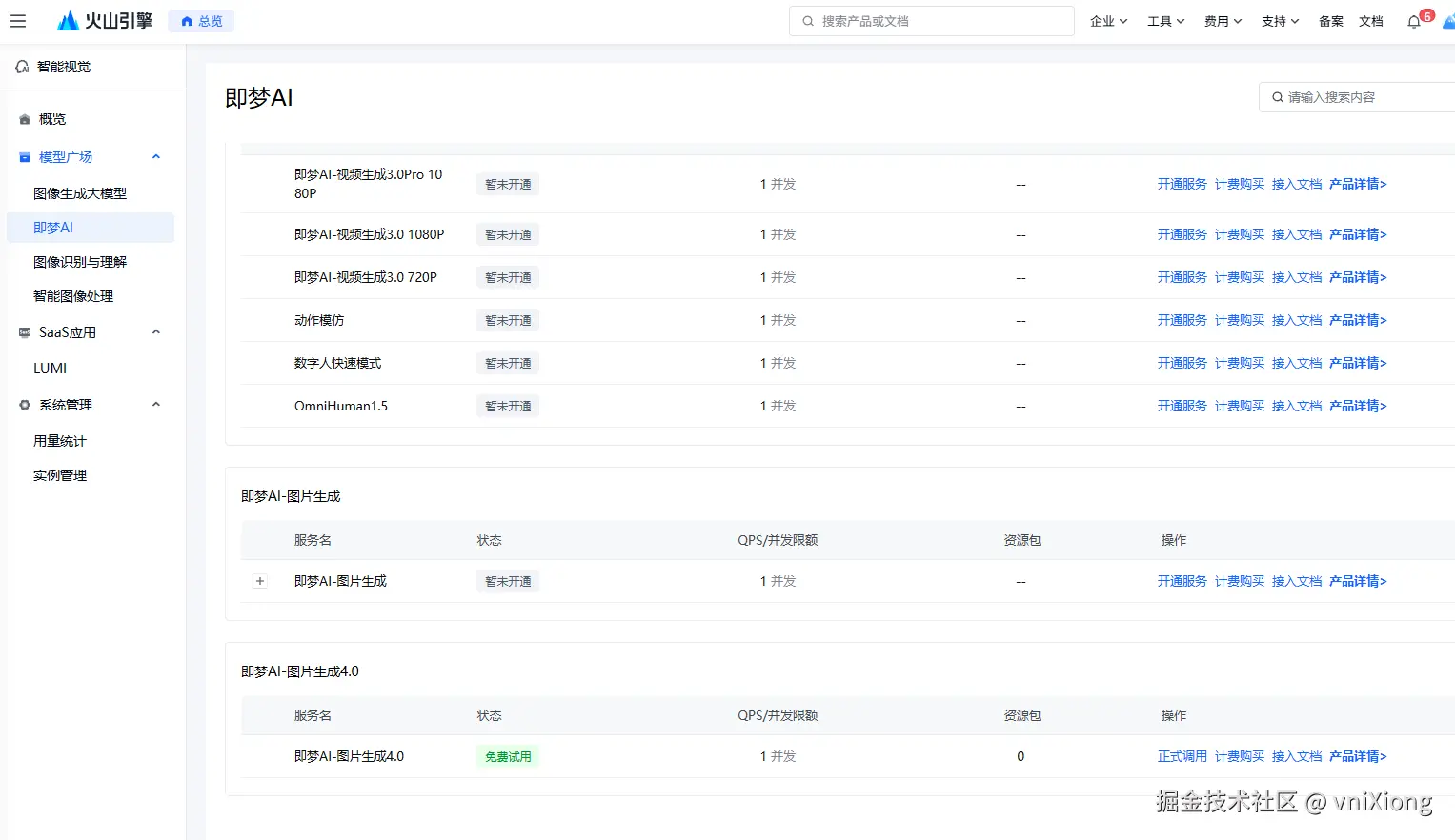Collapse the 模型广场 section

(156, 157)
